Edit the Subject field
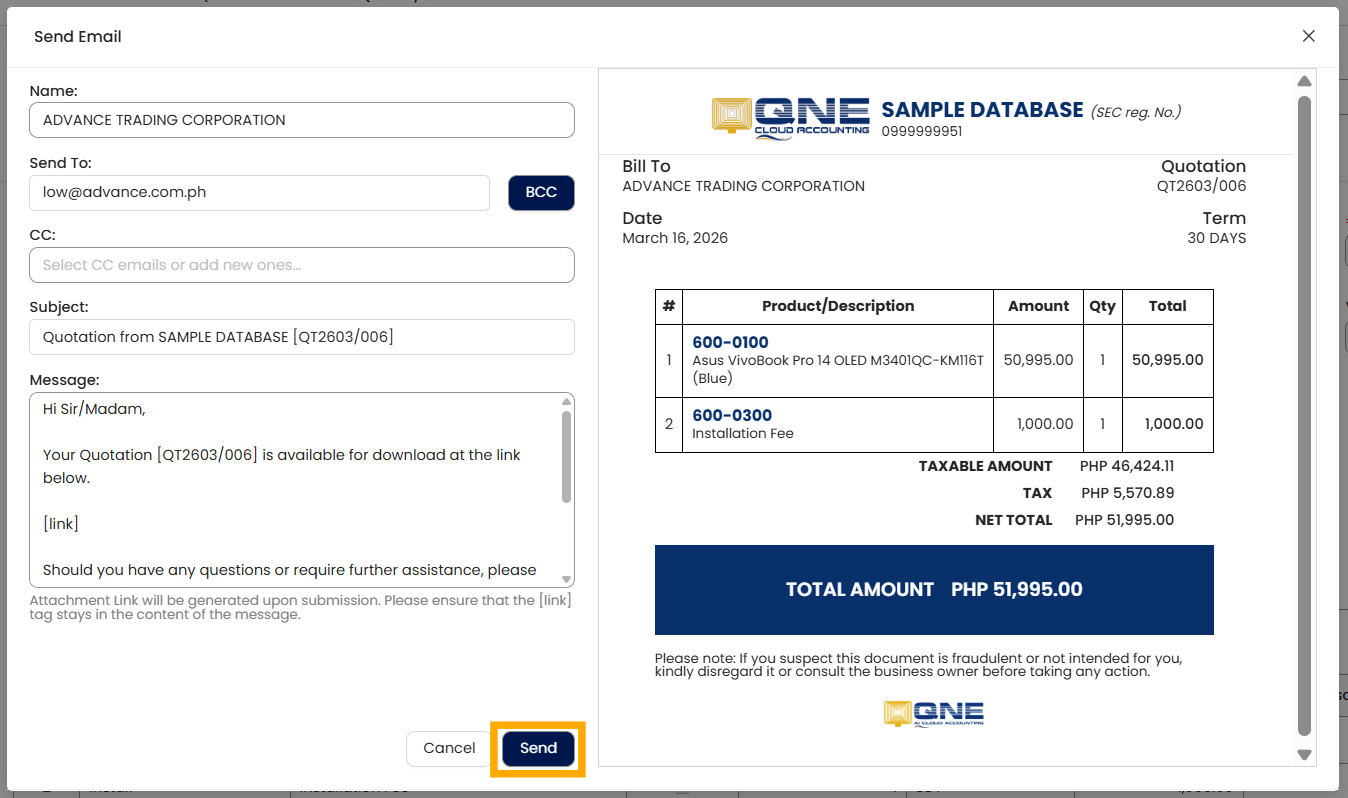 pos(302,337)
